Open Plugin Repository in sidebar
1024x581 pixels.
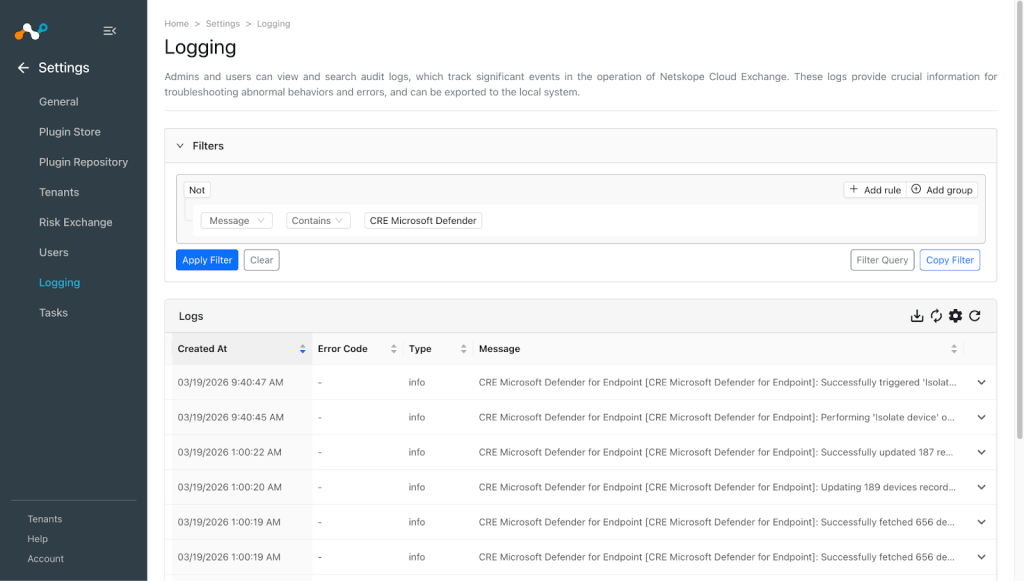point(84,162)
